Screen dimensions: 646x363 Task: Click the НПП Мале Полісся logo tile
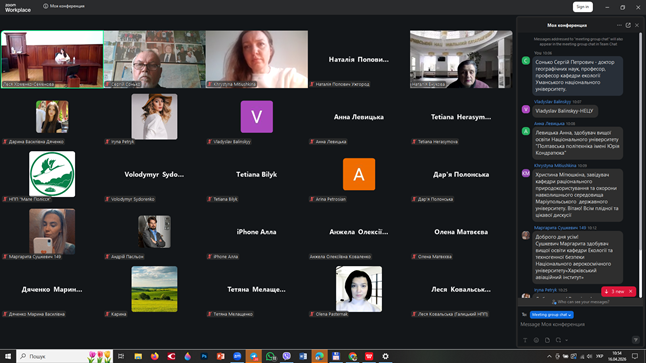[x=52, y=174]
